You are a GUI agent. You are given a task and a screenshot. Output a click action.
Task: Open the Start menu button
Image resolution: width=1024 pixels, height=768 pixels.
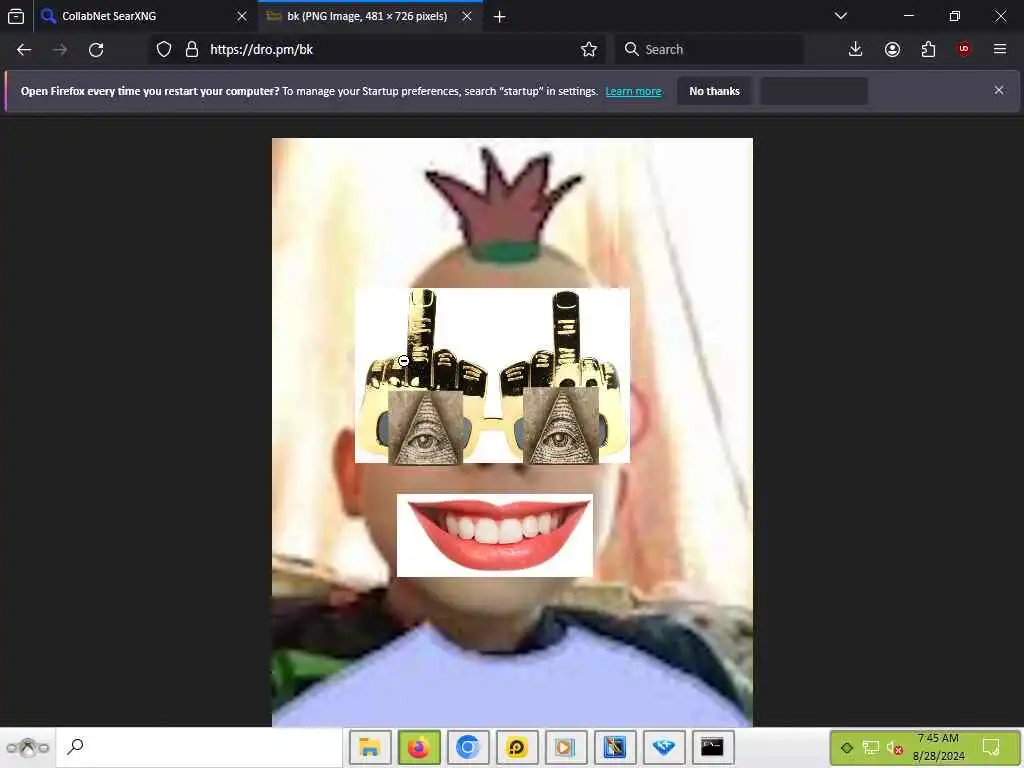point(27,747)
